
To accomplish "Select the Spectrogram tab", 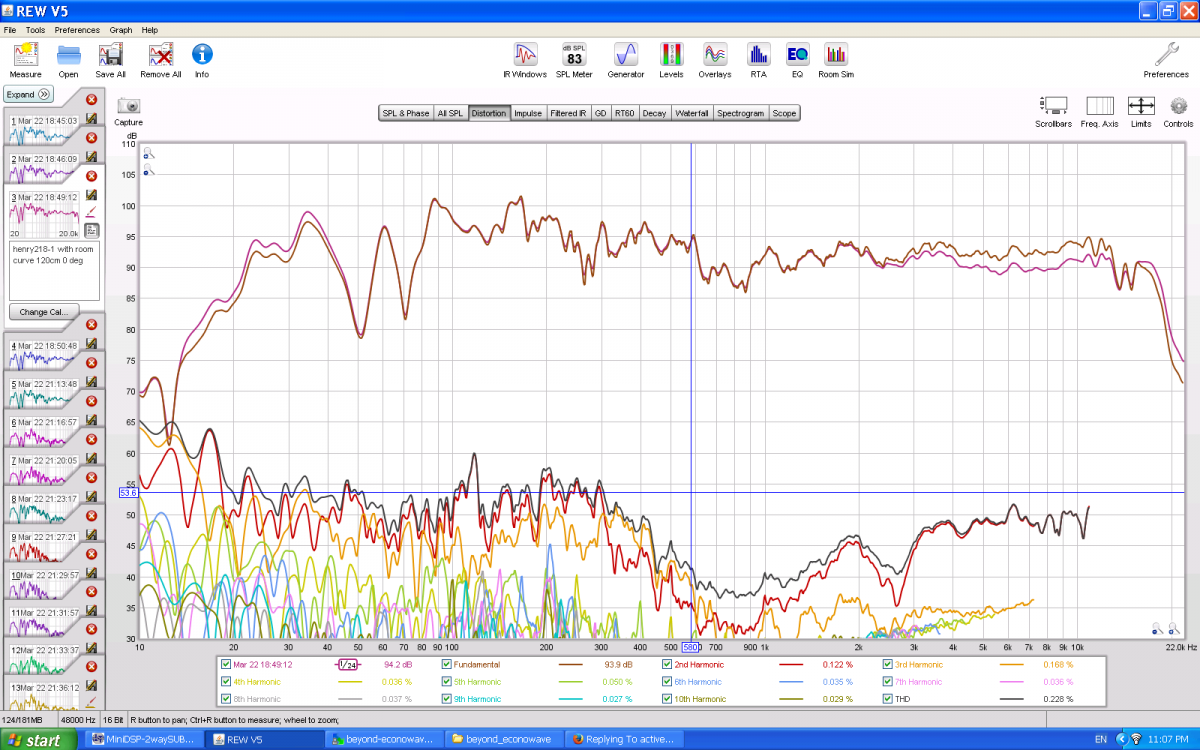I will click(x=740, y=113).
